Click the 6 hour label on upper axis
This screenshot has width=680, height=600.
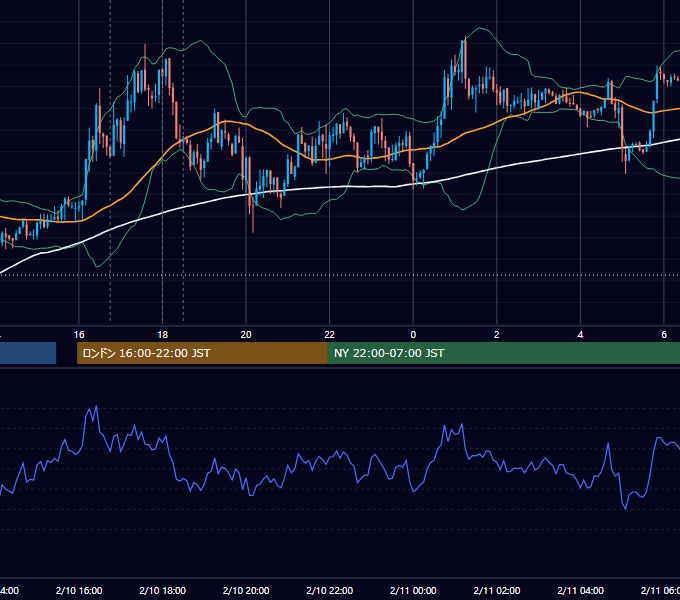[664, 334]
